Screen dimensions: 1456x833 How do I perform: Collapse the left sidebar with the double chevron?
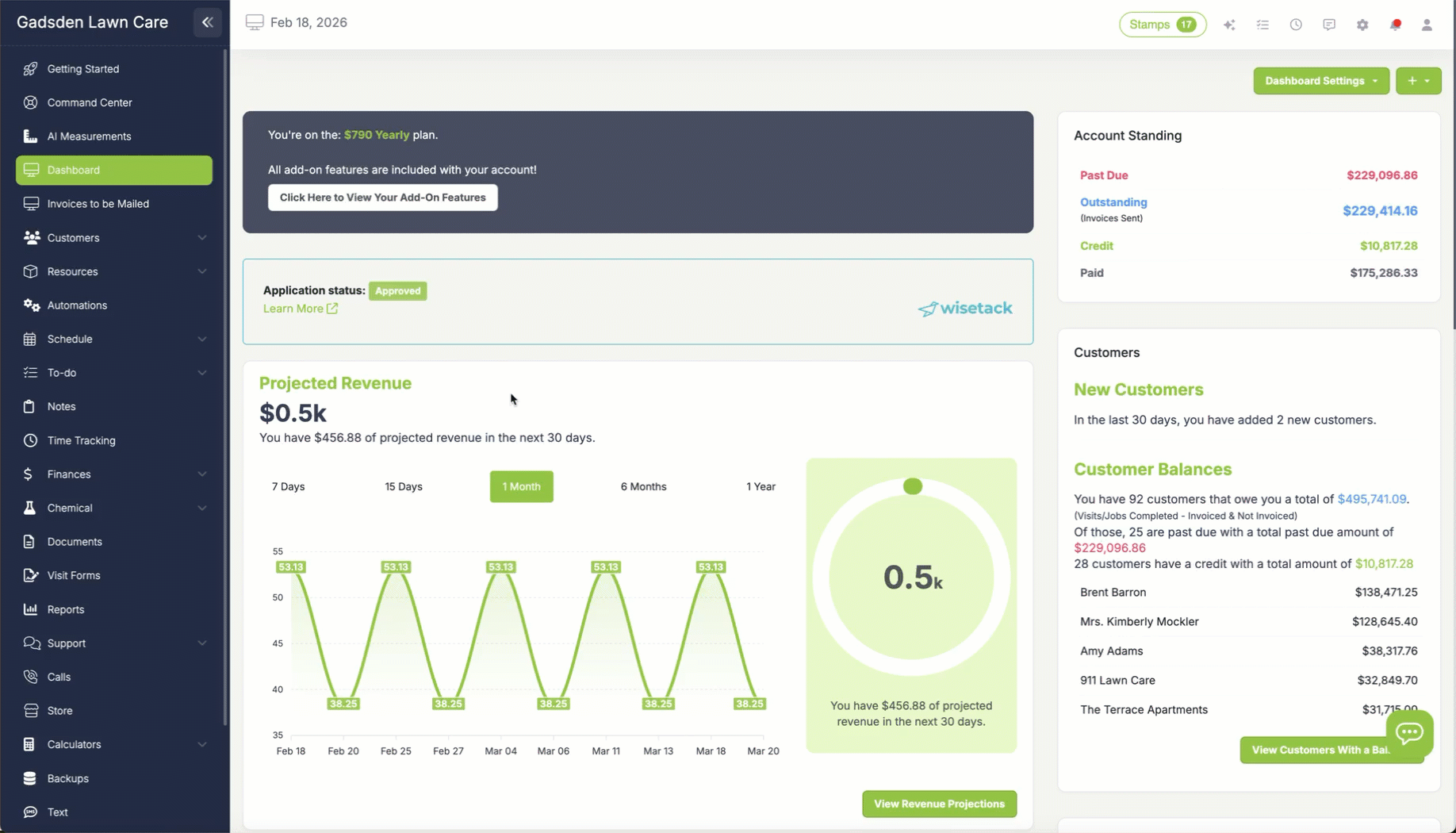point(207,22)
